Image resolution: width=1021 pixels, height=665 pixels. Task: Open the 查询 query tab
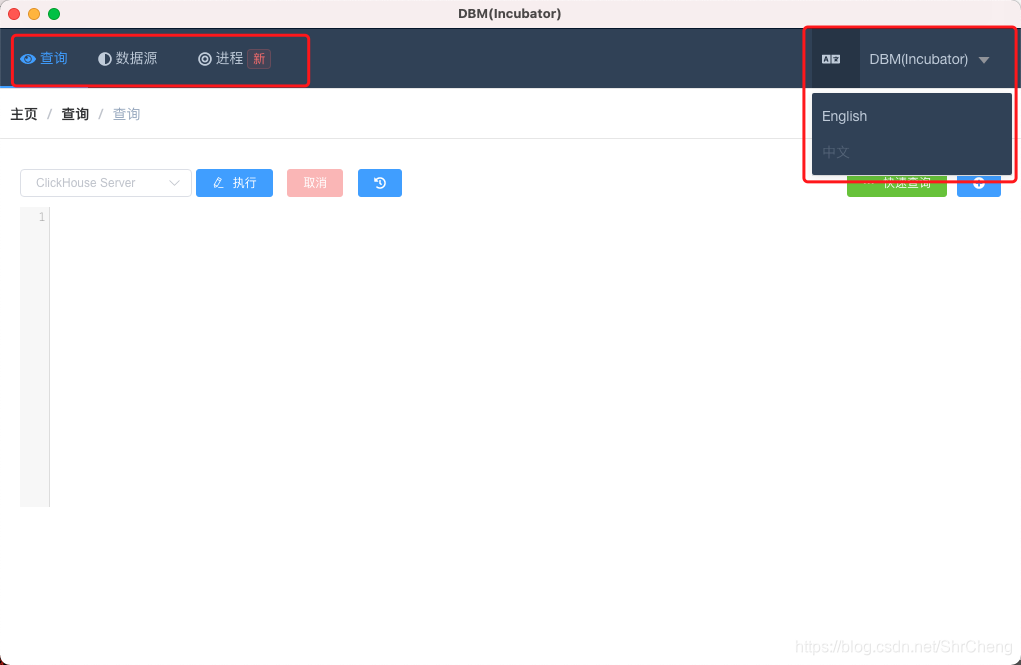tap(44, 59)
